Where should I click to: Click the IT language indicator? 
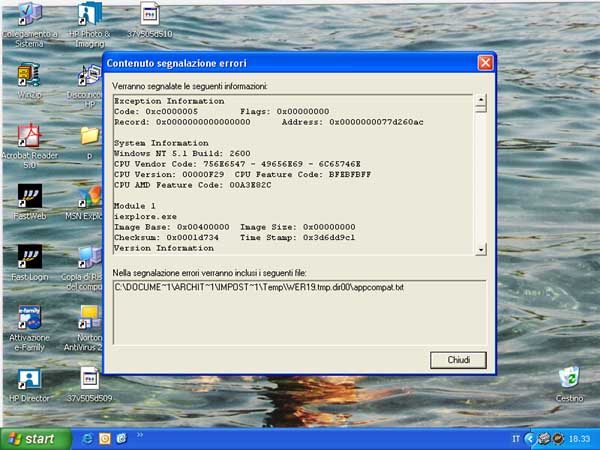(516, 439)
